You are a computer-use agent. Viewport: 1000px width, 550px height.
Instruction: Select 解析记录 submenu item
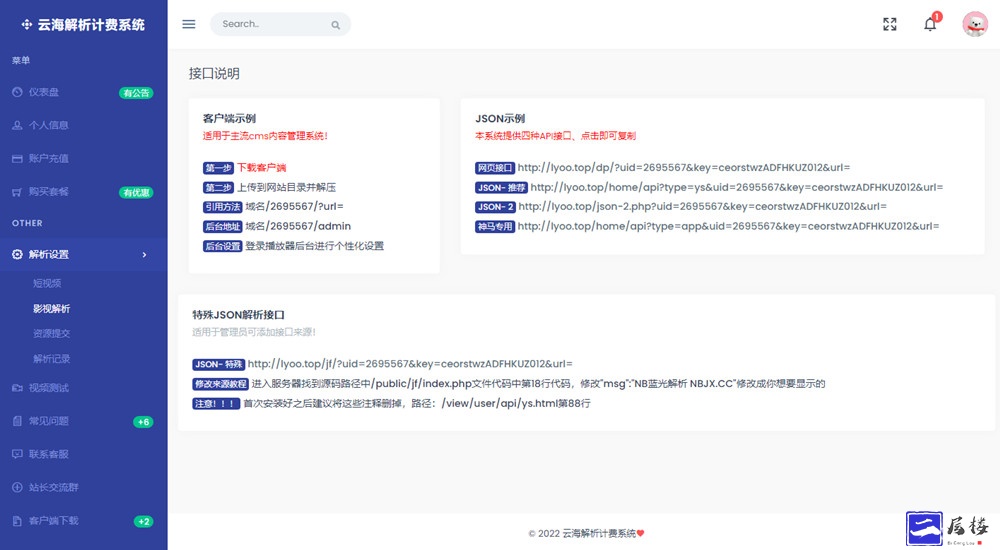[x=52, y=359]
